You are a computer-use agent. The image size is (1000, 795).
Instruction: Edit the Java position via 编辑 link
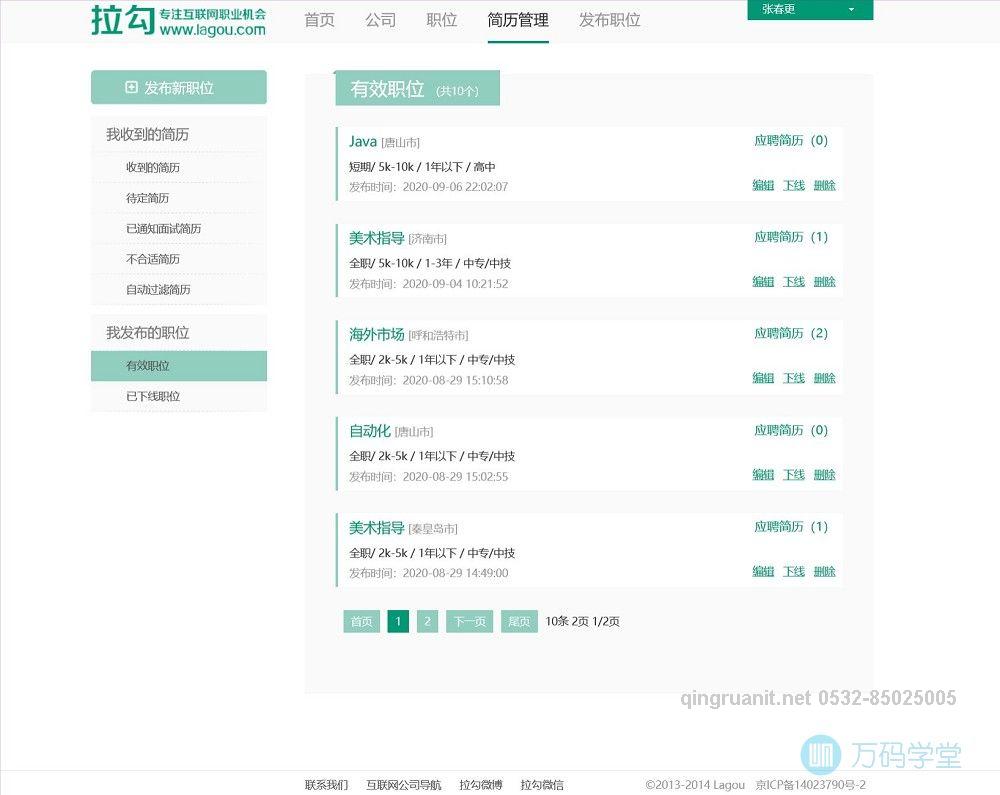click(x=763, y=185)
